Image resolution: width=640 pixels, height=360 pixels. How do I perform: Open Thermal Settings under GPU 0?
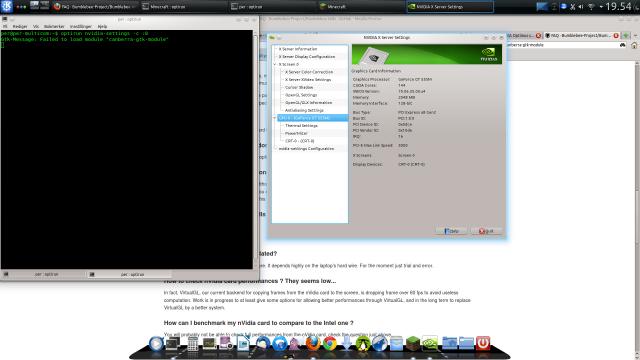[301, 126]
